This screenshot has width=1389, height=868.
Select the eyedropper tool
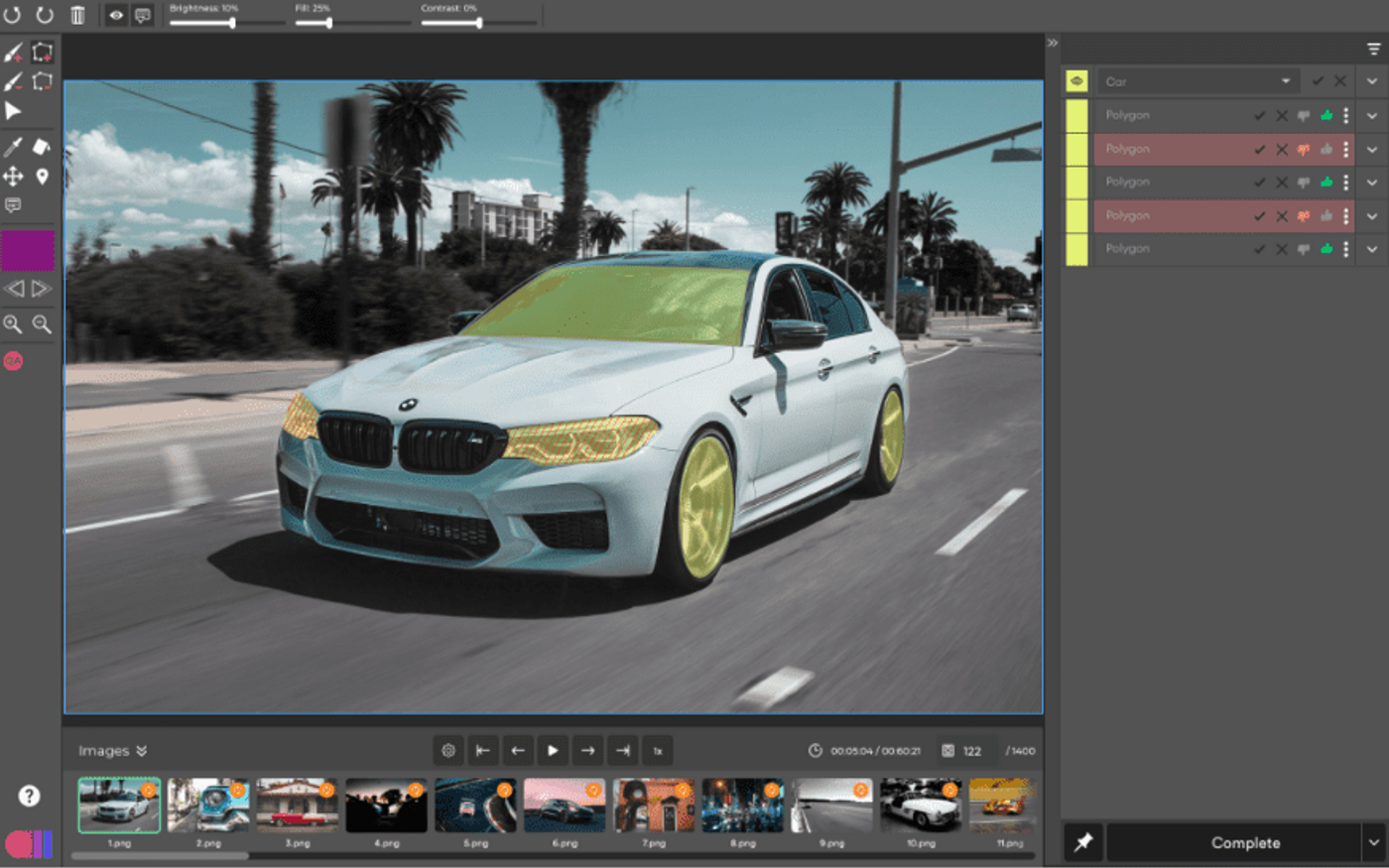pyautogui.click(x=13, y=147)
